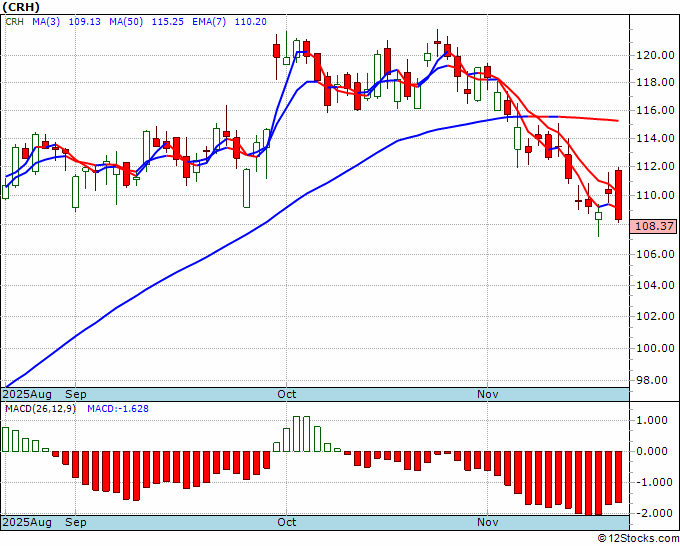This screenshot has width=680, height=546.
Task: Click the Sep label on price chart axis
Action: (x=76, y=395)
